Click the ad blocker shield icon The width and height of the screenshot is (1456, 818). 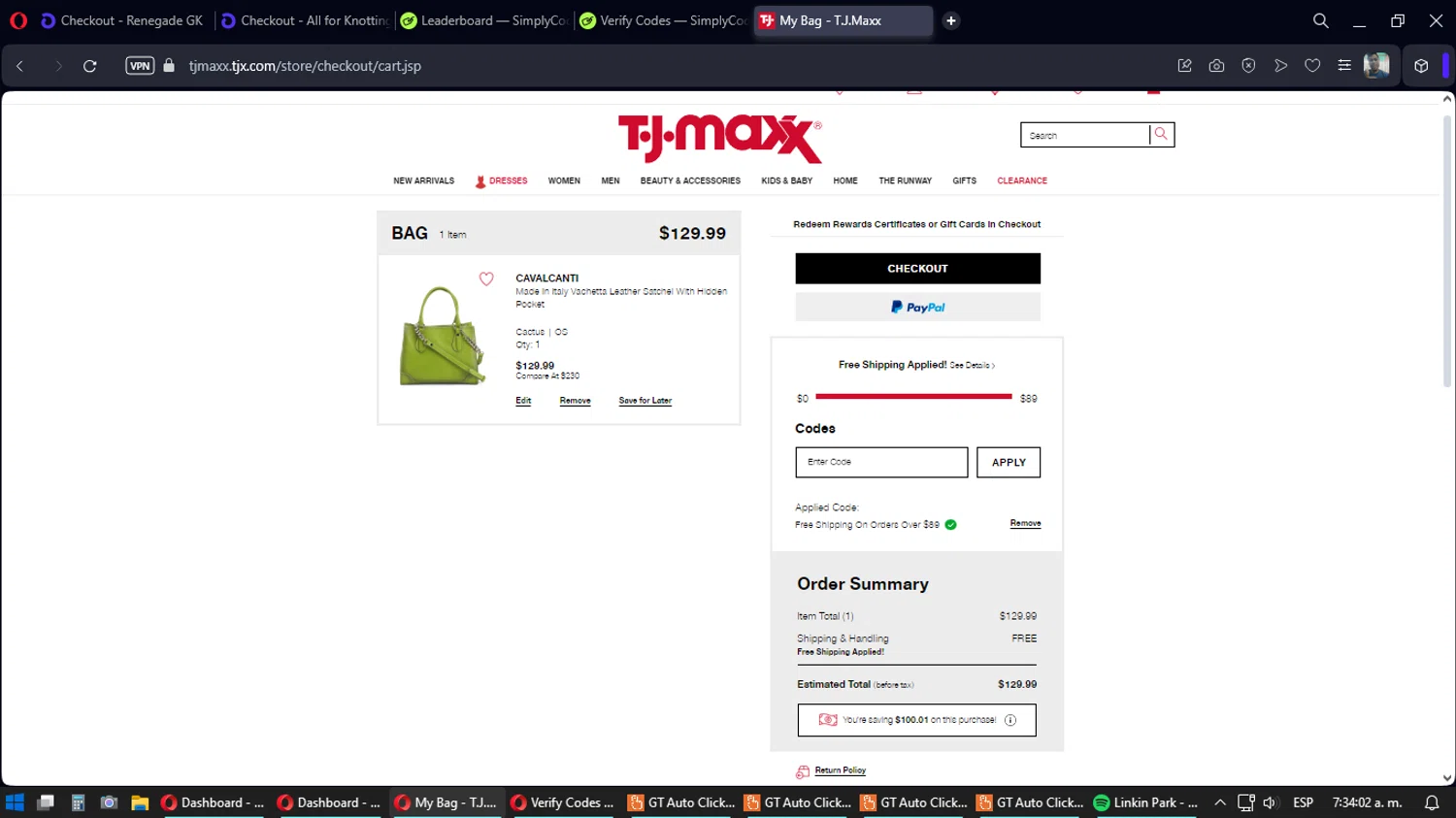1248,66
